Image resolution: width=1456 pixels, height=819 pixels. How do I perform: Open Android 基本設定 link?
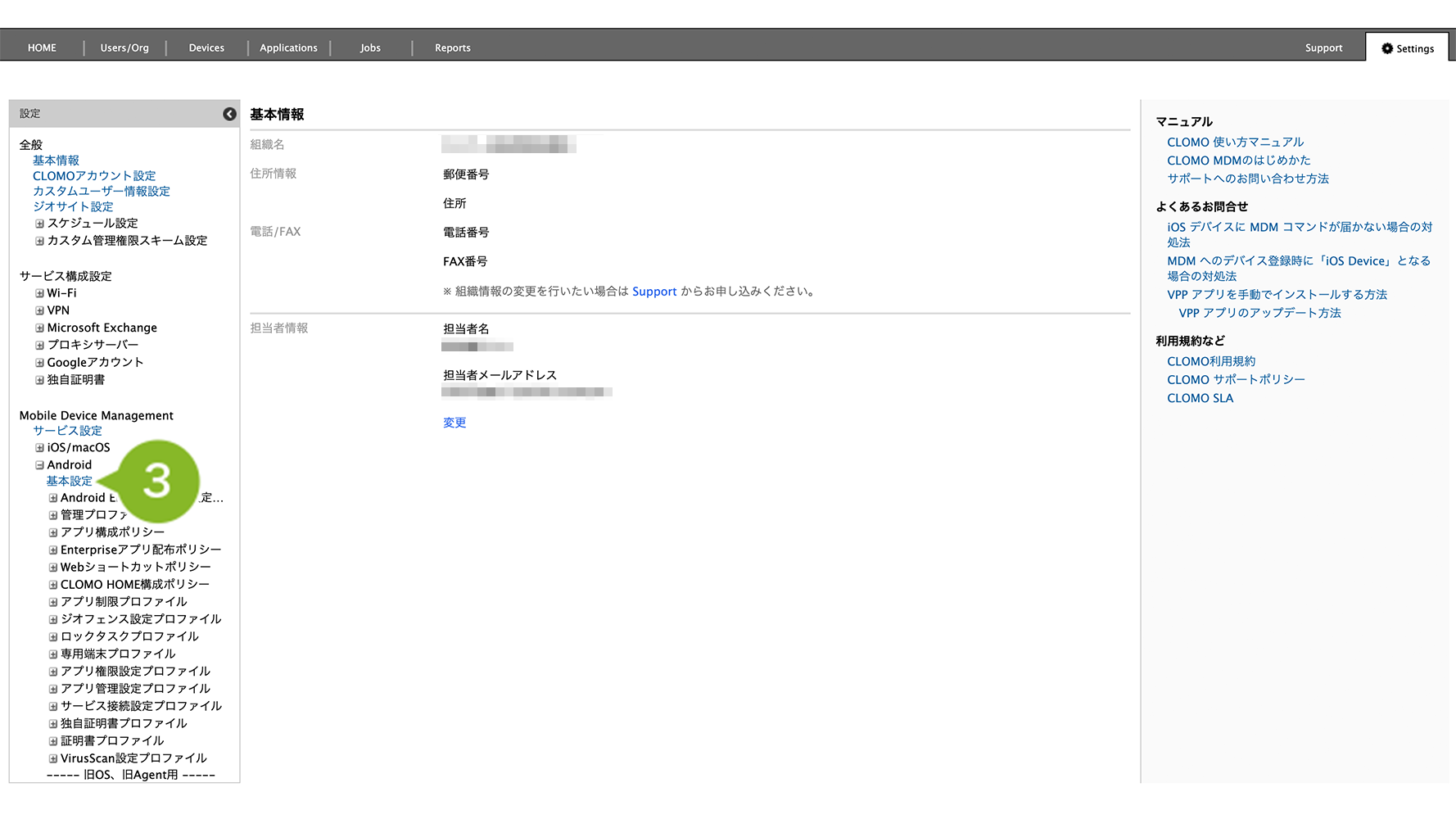(70, 482)
